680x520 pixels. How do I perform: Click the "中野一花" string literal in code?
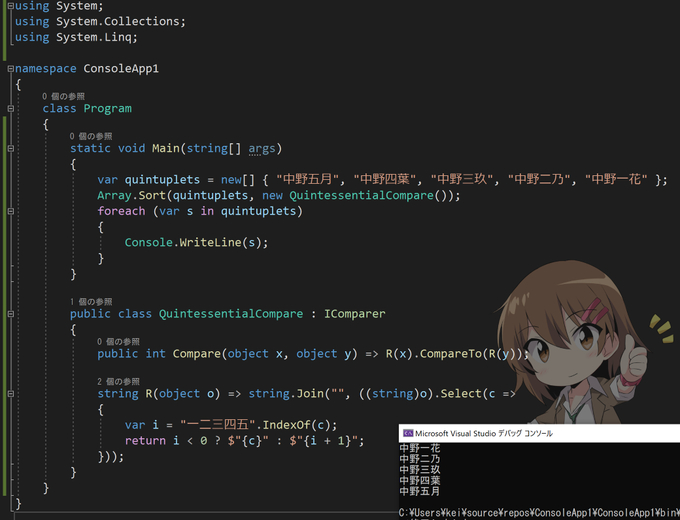pos(616,180)
